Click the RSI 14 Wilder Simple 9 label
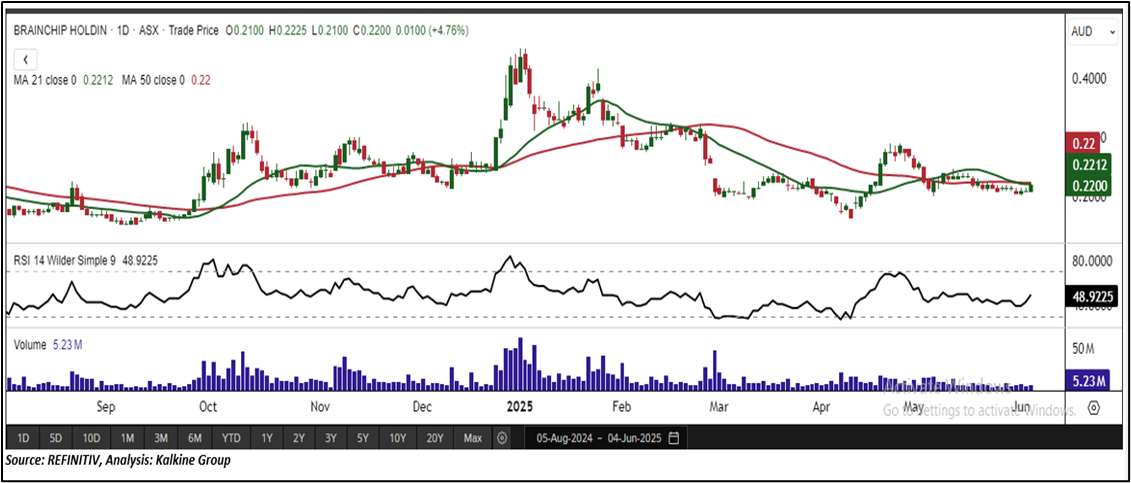Image resolution: width=1131 pixels, height=483 pixels. tap(65, 261)
